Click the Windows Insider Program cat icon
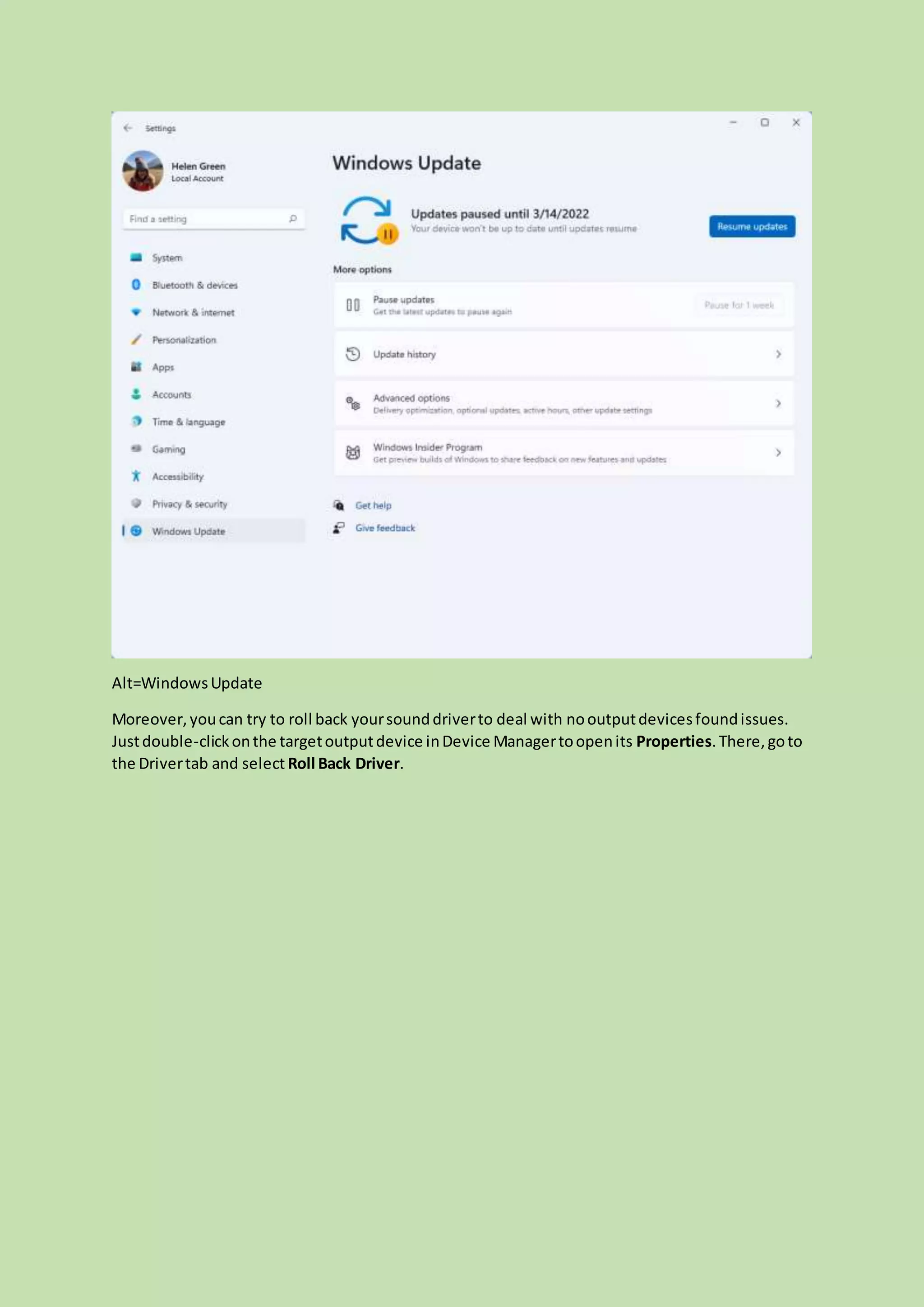Image resolution: width=924 pixels, height=1307 pixels. (353, 453)
